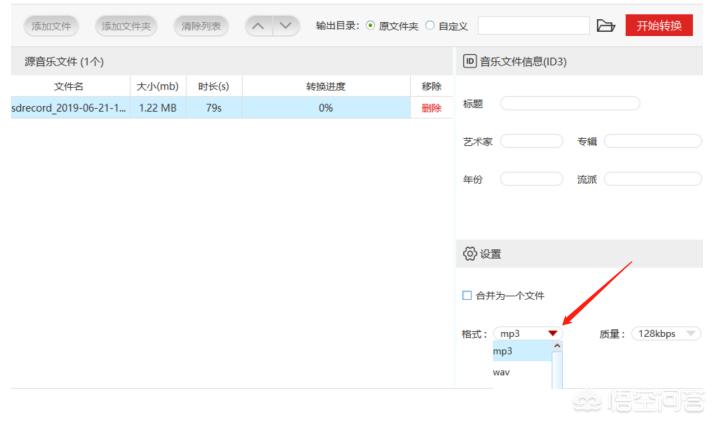Click the 艺术家 artist input field
Image resolution: width=718 pixels, height=425 pixels.
click(532, 141)
